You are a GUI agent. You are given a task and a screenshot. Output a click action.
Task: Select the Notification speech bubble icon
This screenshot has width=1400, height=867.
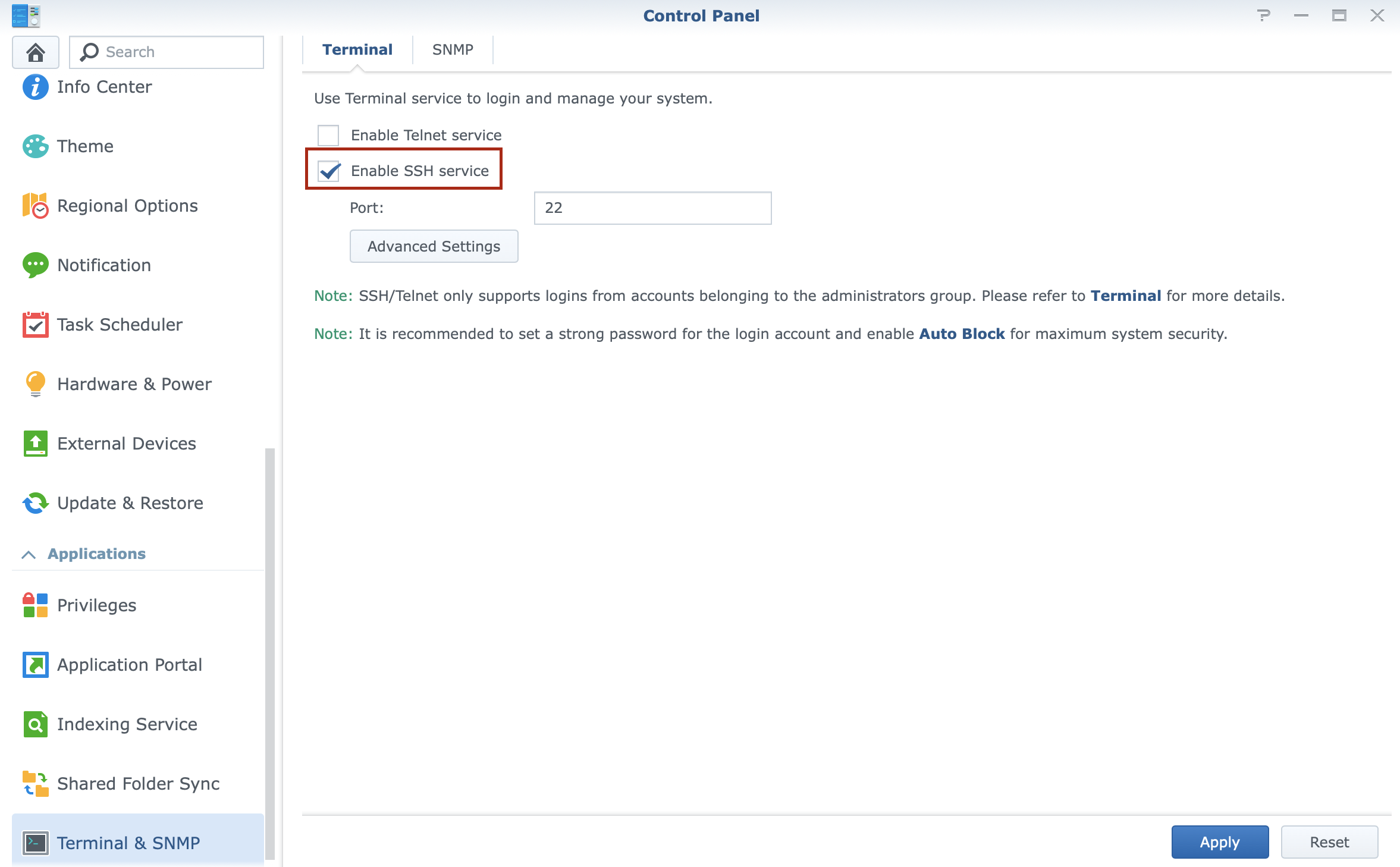tap(35, 265)
